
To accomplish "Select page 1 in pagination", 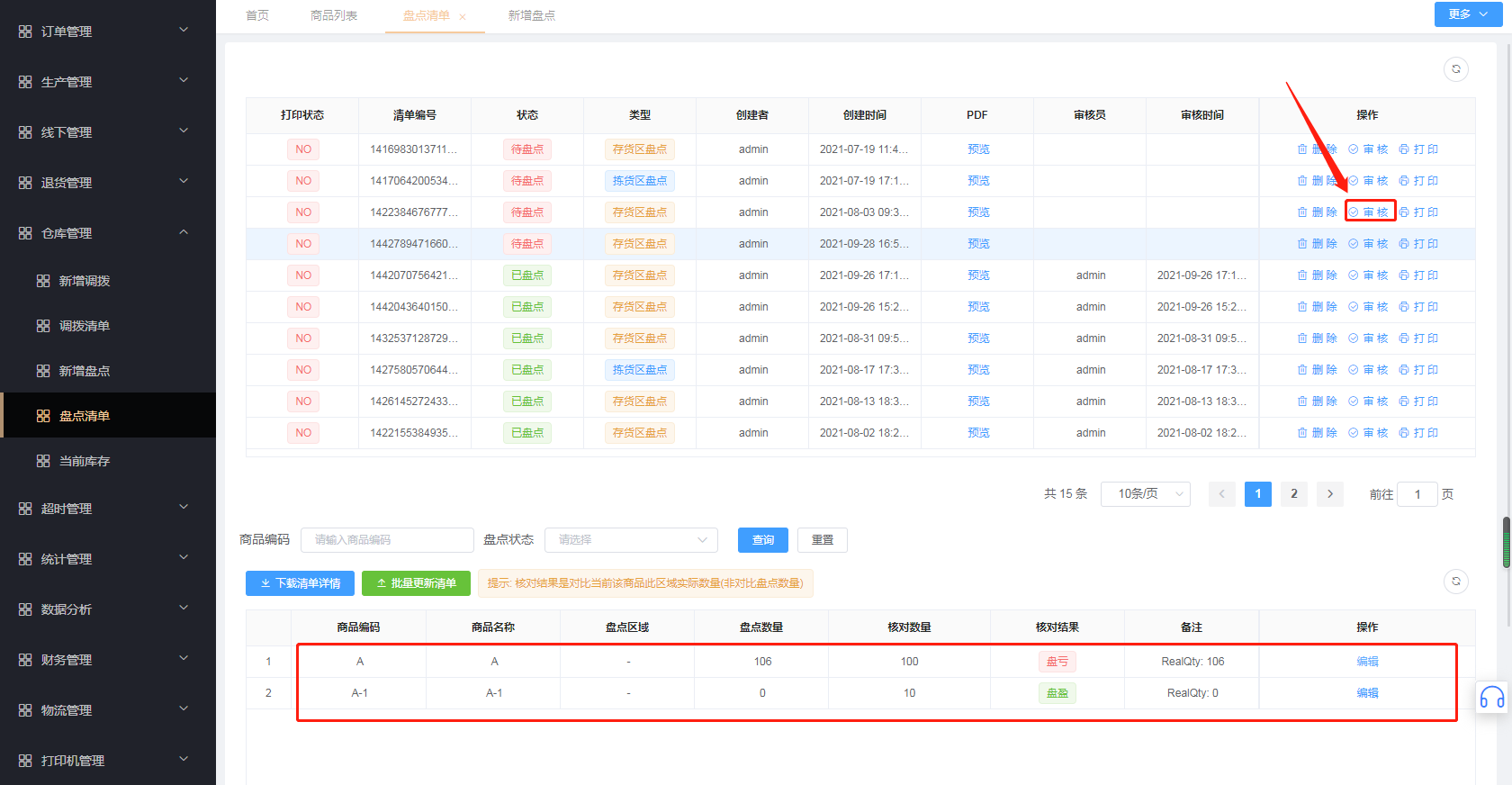I will 1258,494.
